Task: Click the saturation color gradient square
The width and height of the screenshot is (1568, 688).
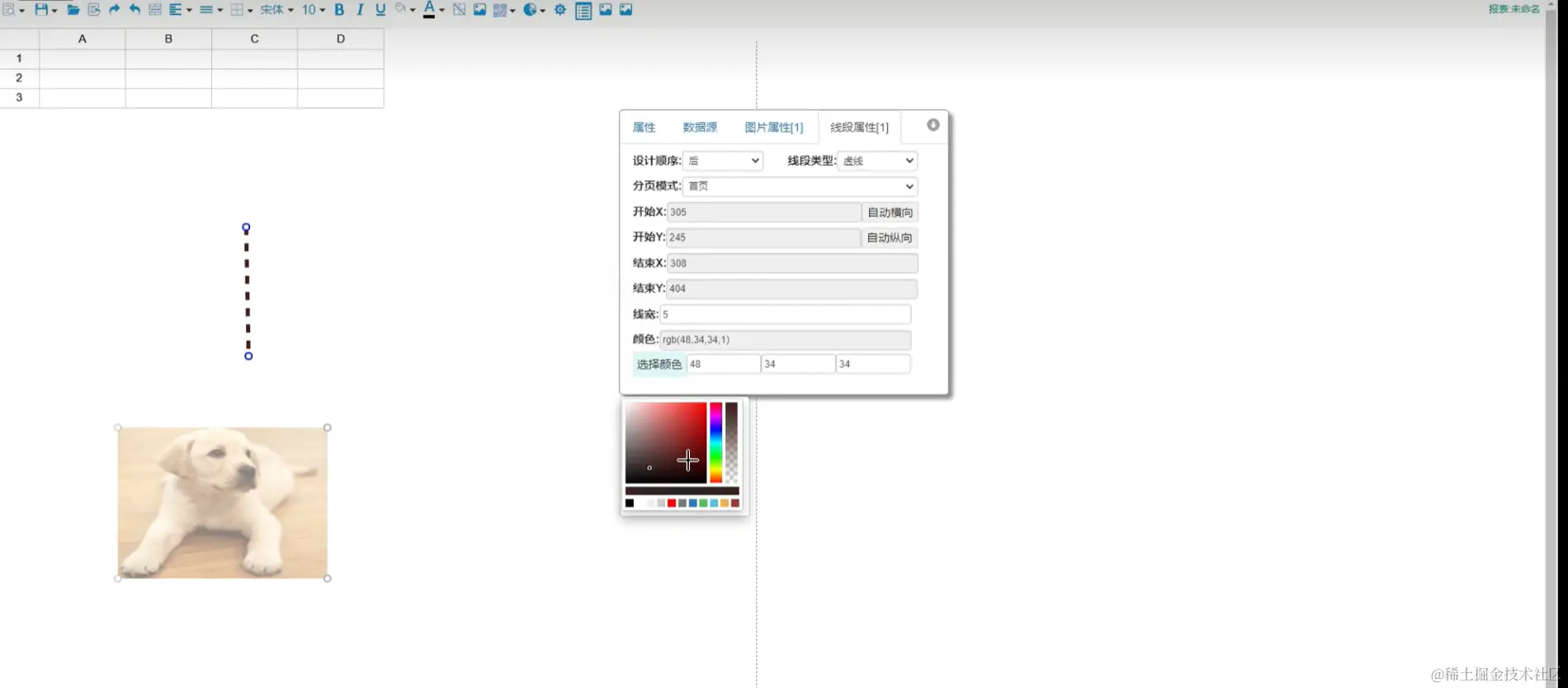Action: [x=666, y=443]
